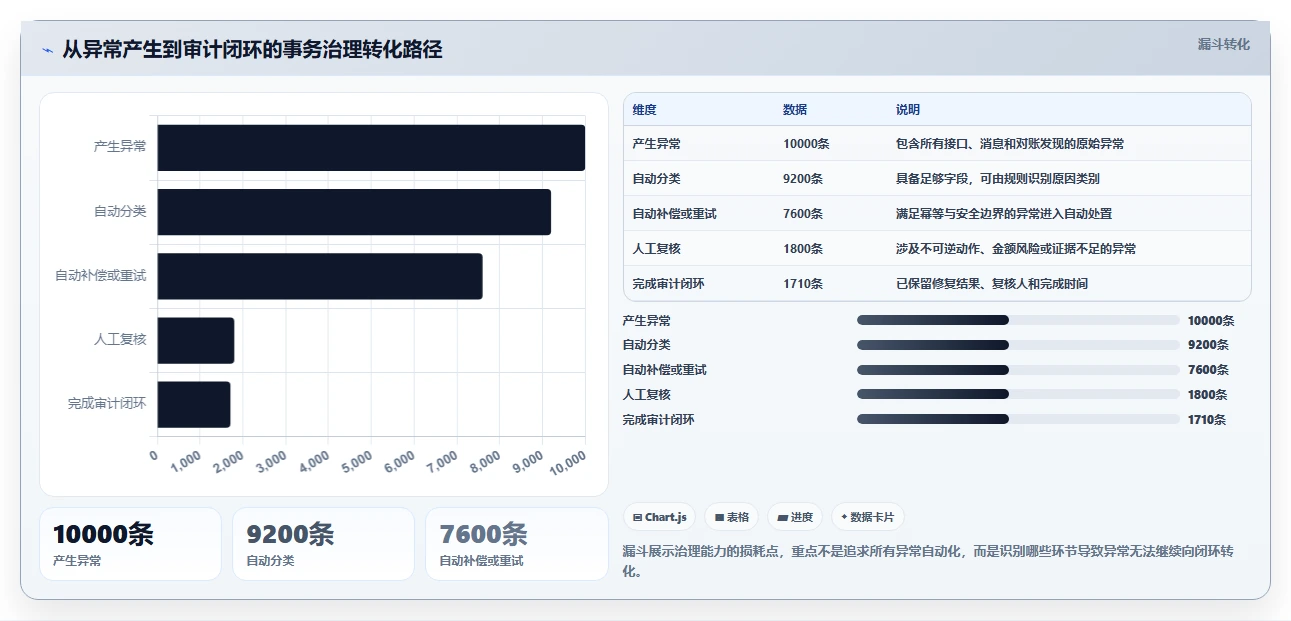Click table cell 人工复核 in table
This screenshot has height=621, width=1291.
pos(657,249)
